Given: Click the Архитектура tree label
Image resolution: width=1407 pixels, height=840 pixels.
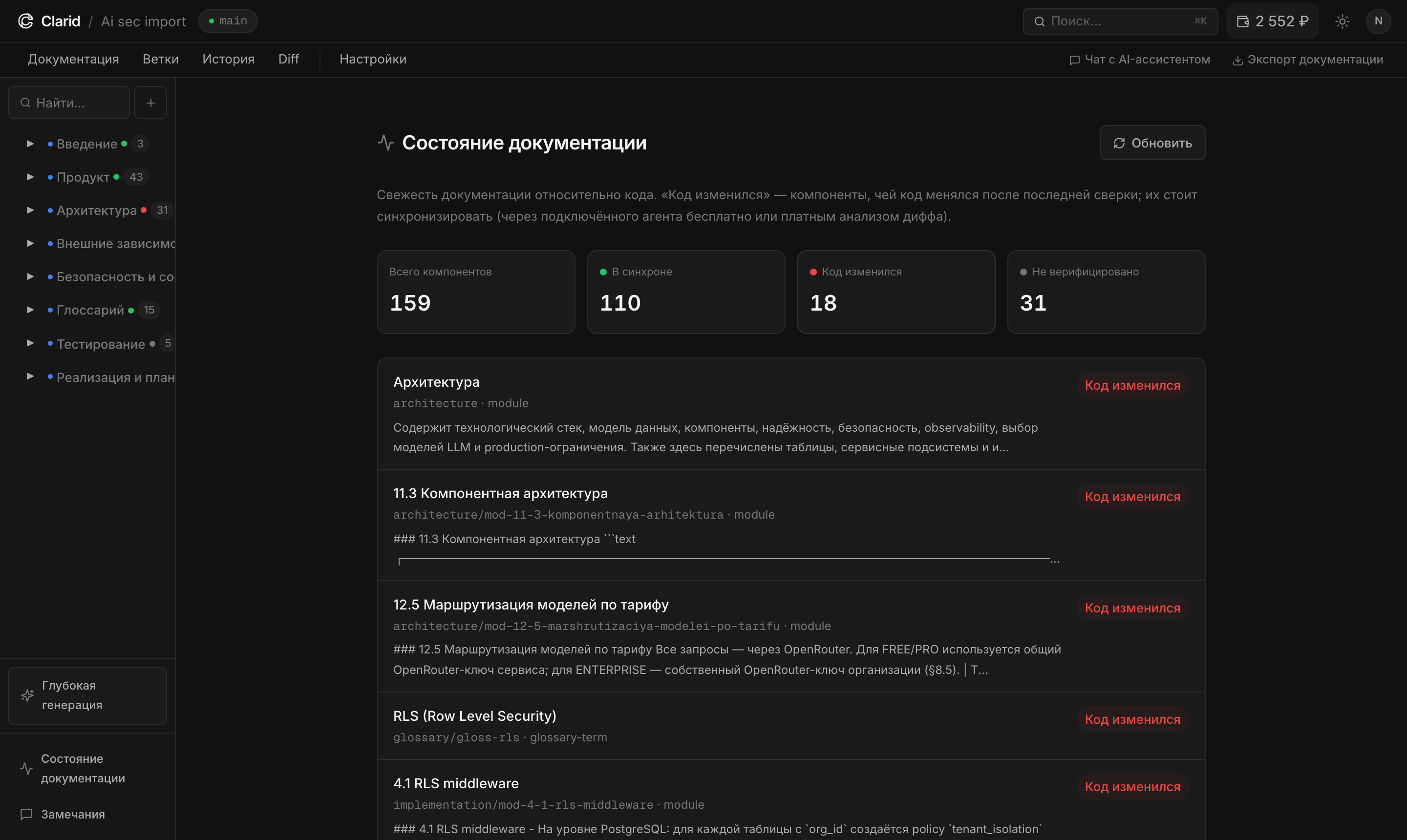Looking at the screenshot, I should tap(96, 210).
